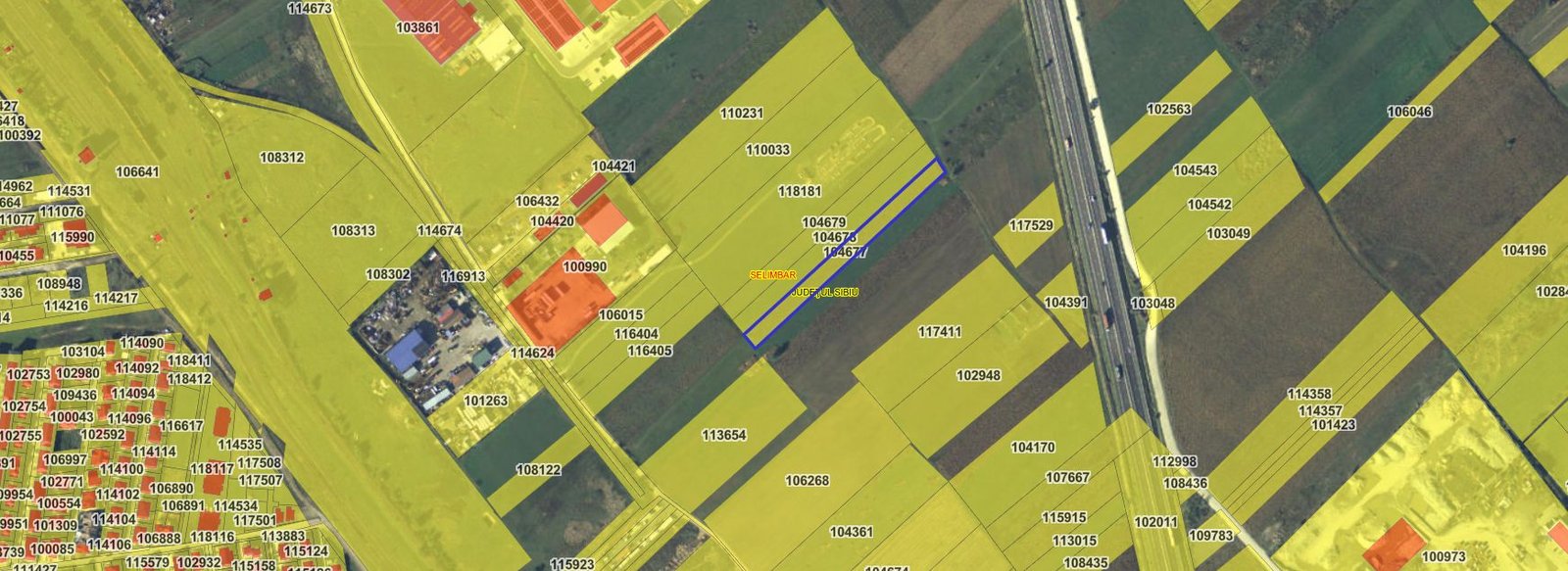1568x571 pixels.
Task: Click the JUDEȚUL SIBIU county label
Action: click(x=824, y=292)
